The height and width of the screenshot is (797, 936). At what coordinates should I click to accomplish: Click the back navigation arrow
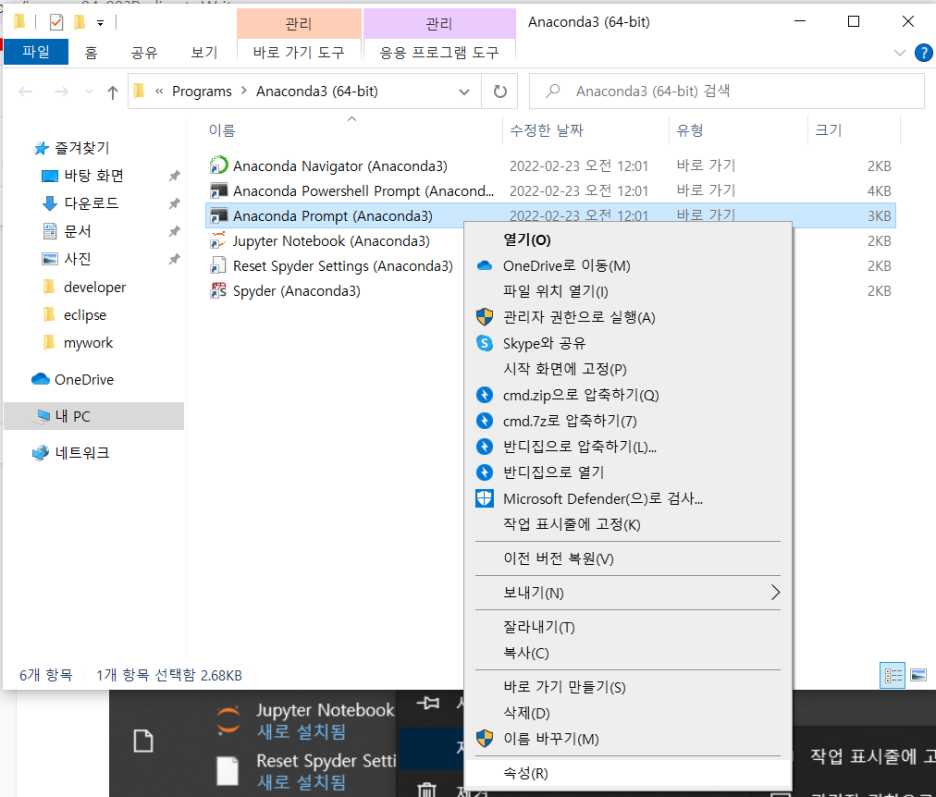(26, 91)
